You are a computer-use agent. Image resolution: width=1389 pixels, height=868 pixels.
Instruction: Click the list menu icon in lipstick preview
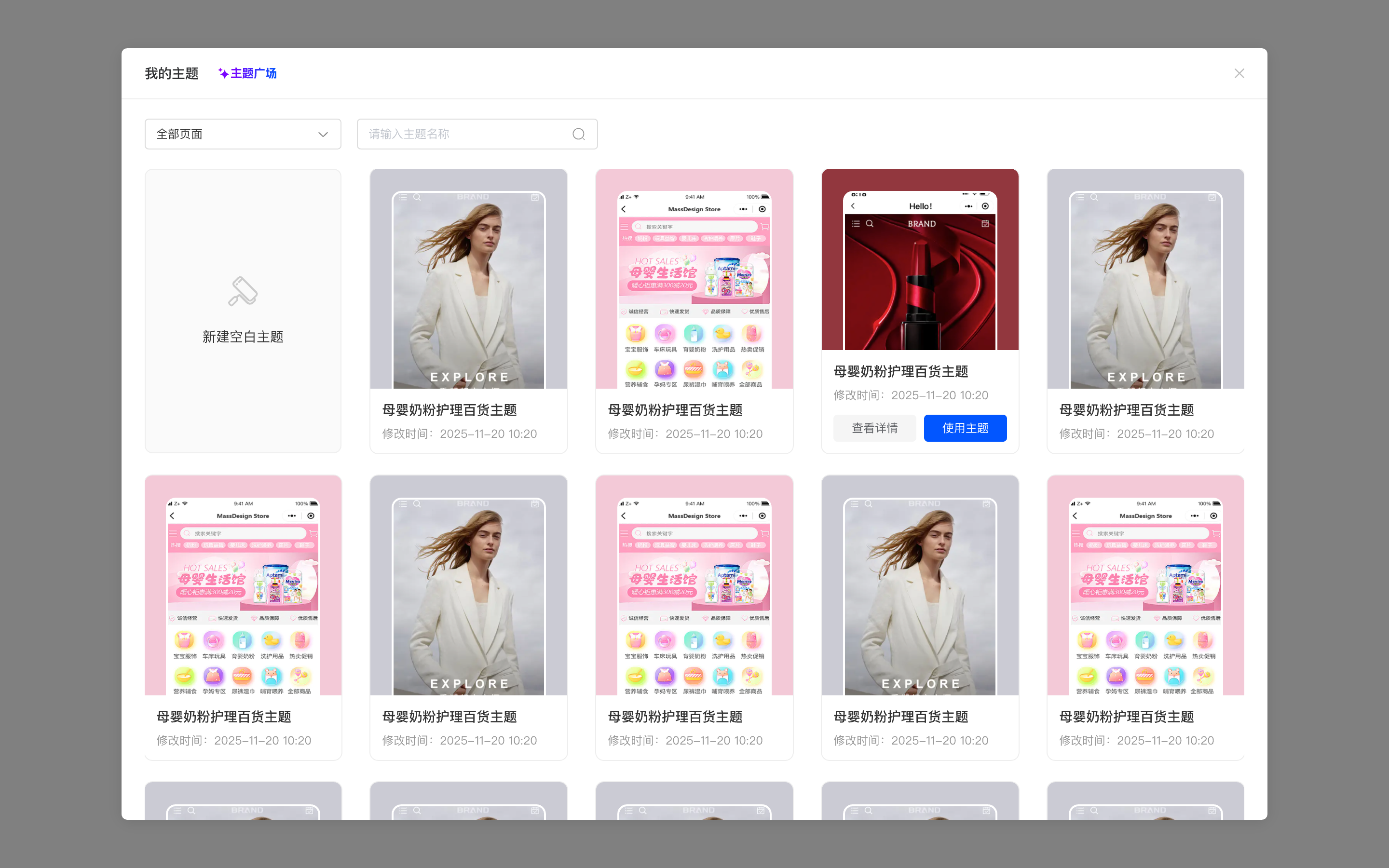[x=856, y=224]
